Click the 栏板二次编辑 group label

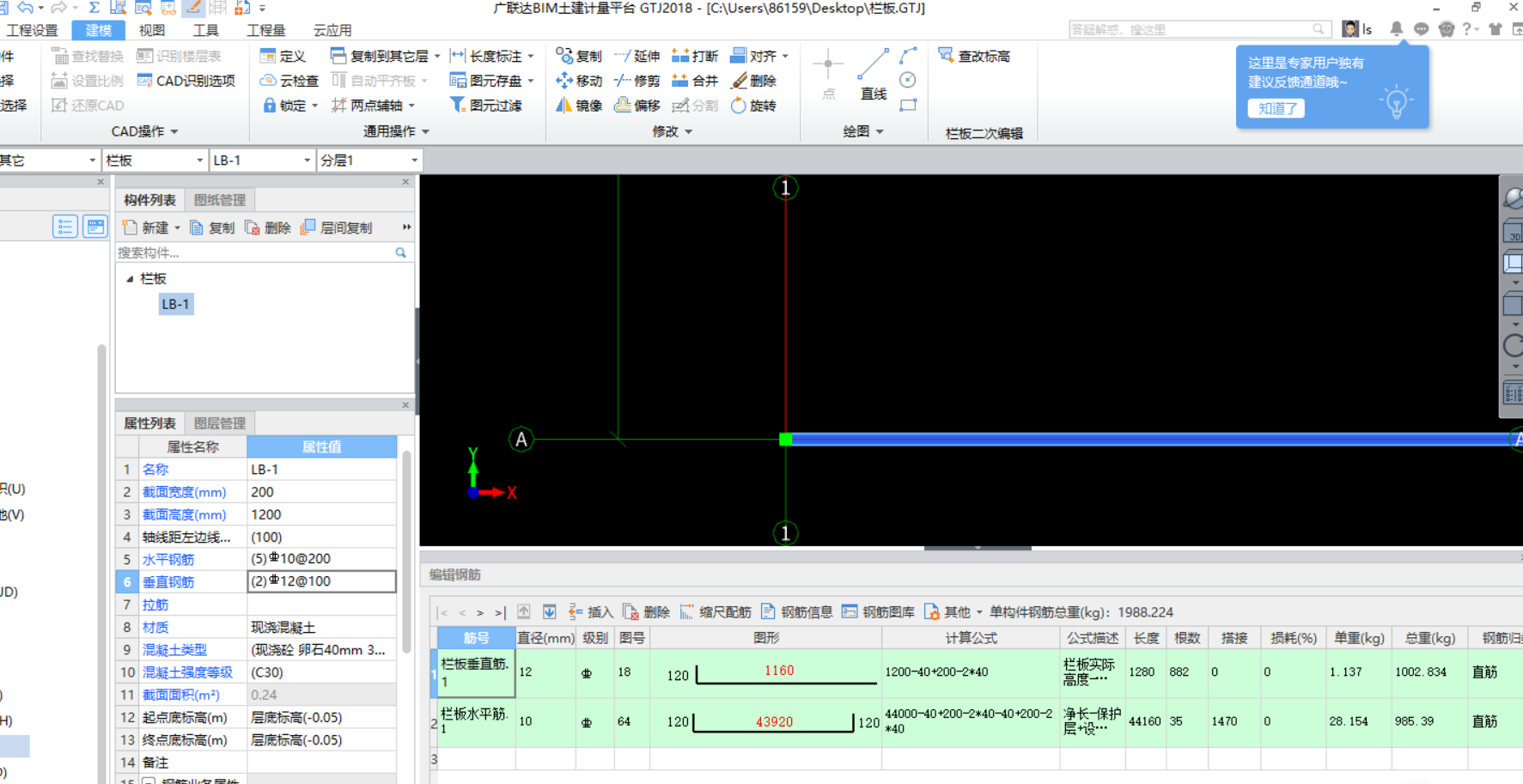click(984, 133)
